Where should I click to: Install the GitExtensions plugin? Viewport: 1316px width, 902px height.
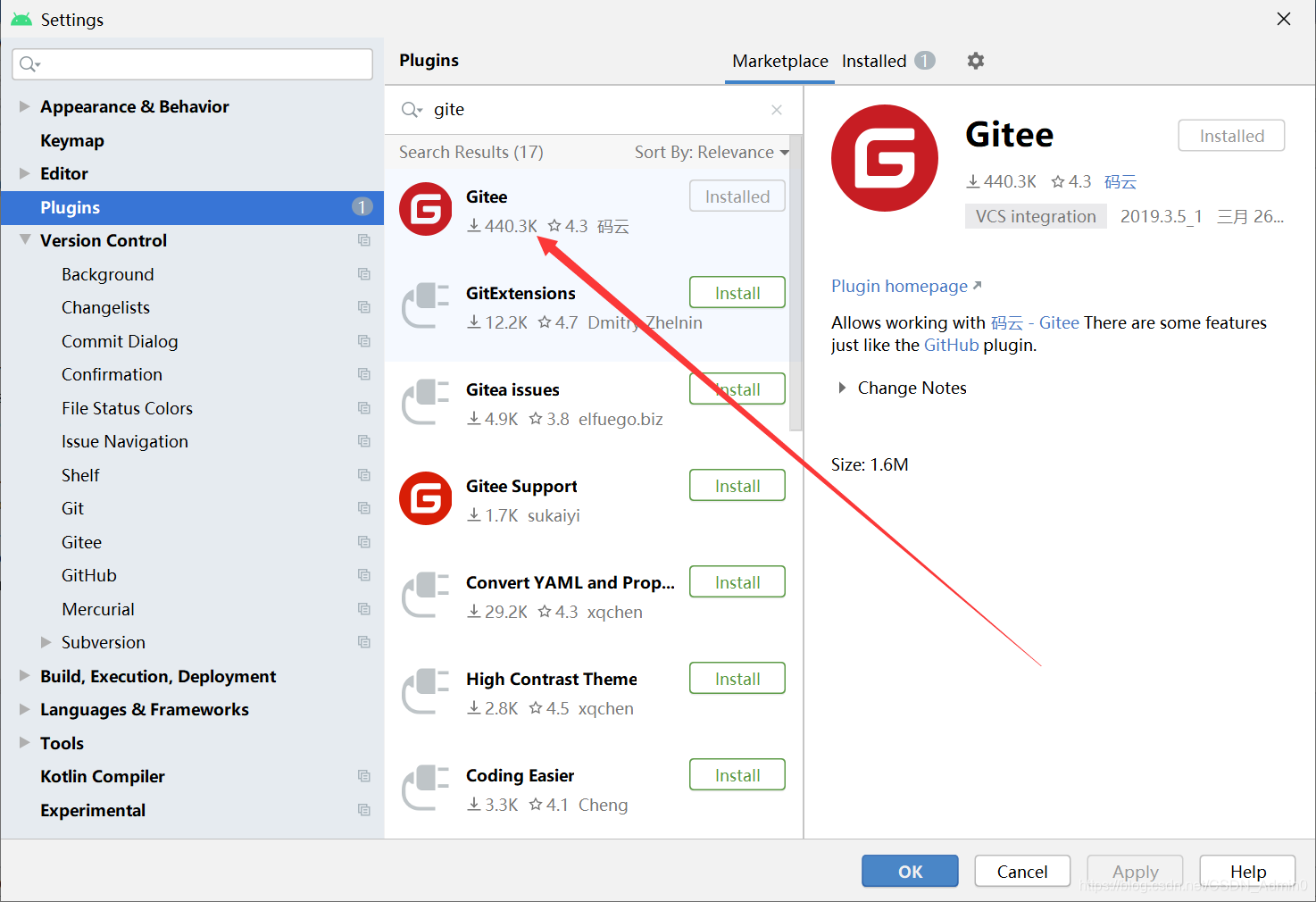737,292
